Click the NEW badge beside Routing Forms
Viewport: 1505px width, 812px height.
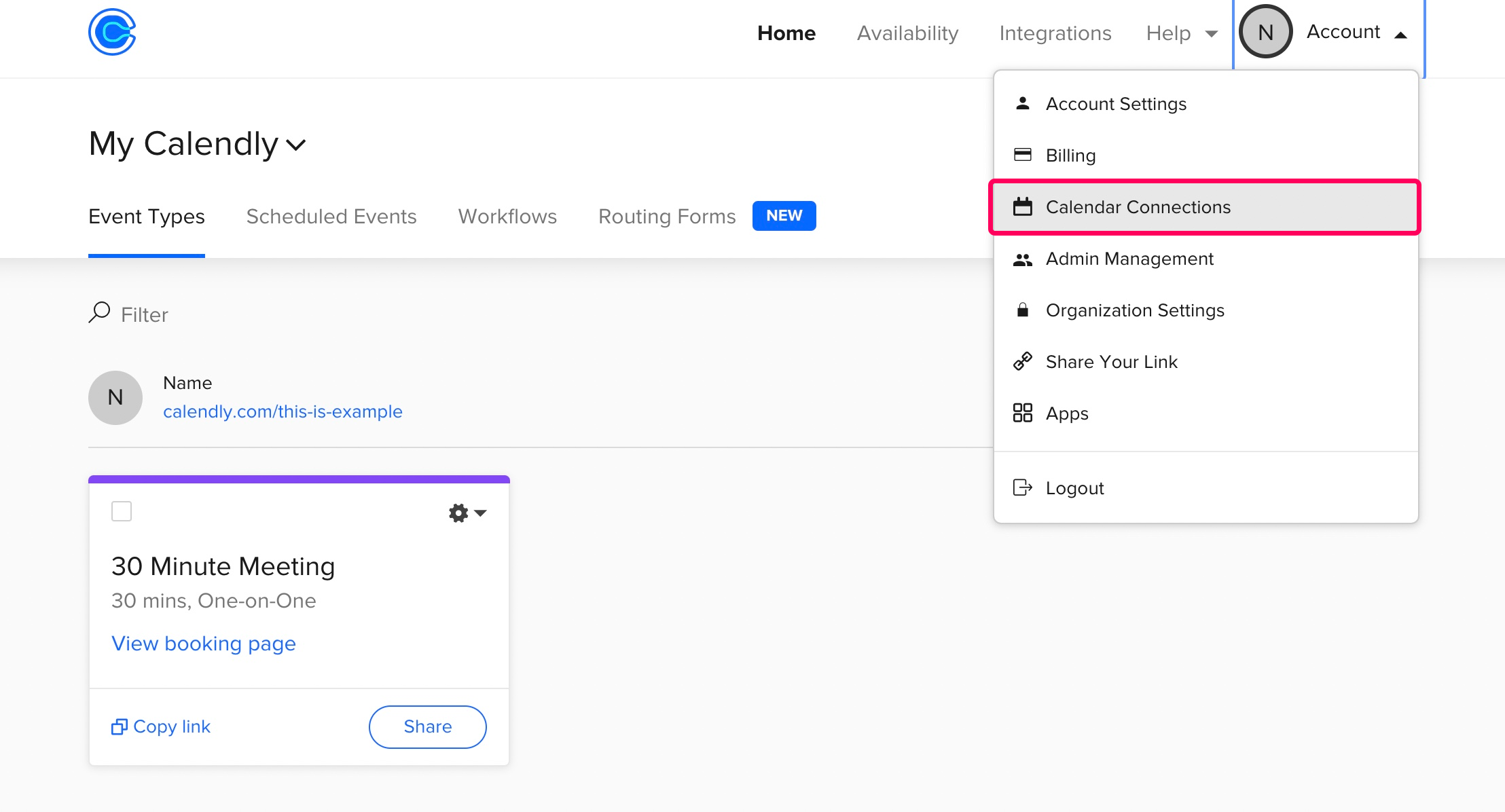(784, 216)
